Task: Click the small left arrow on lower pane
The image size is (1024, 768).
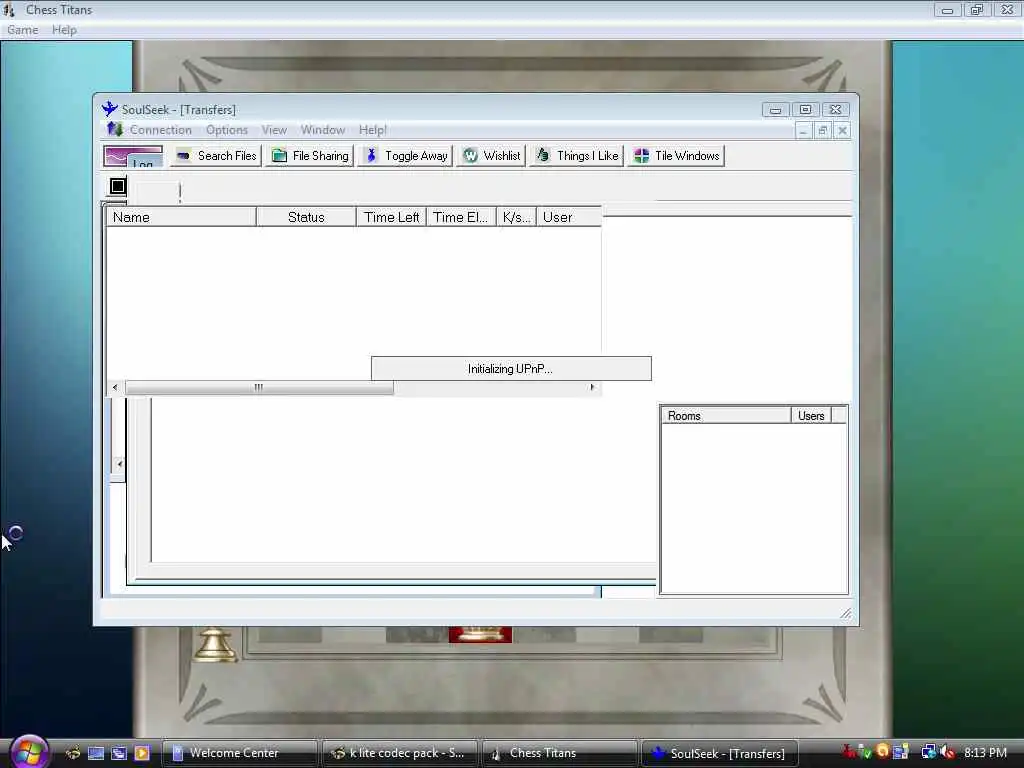Action: (x=119, y=464)
